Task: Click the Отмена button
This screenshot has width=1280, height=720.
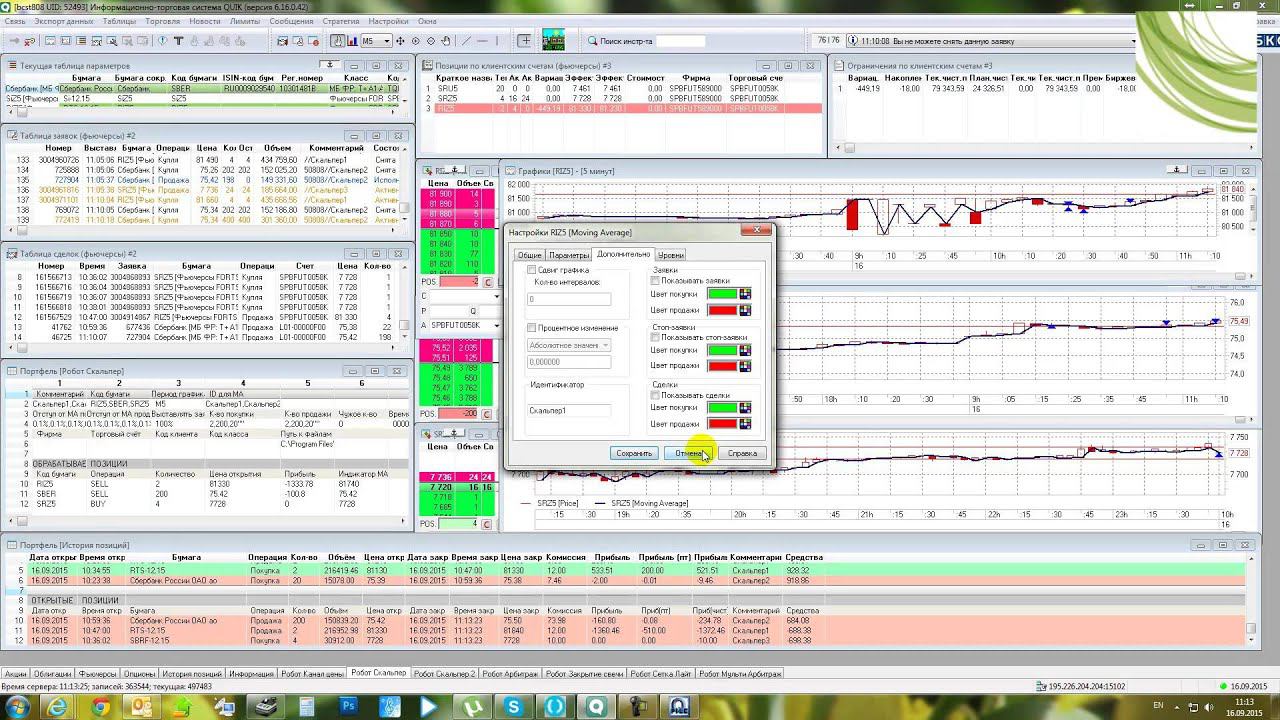Action: click(x=689, y=453)
